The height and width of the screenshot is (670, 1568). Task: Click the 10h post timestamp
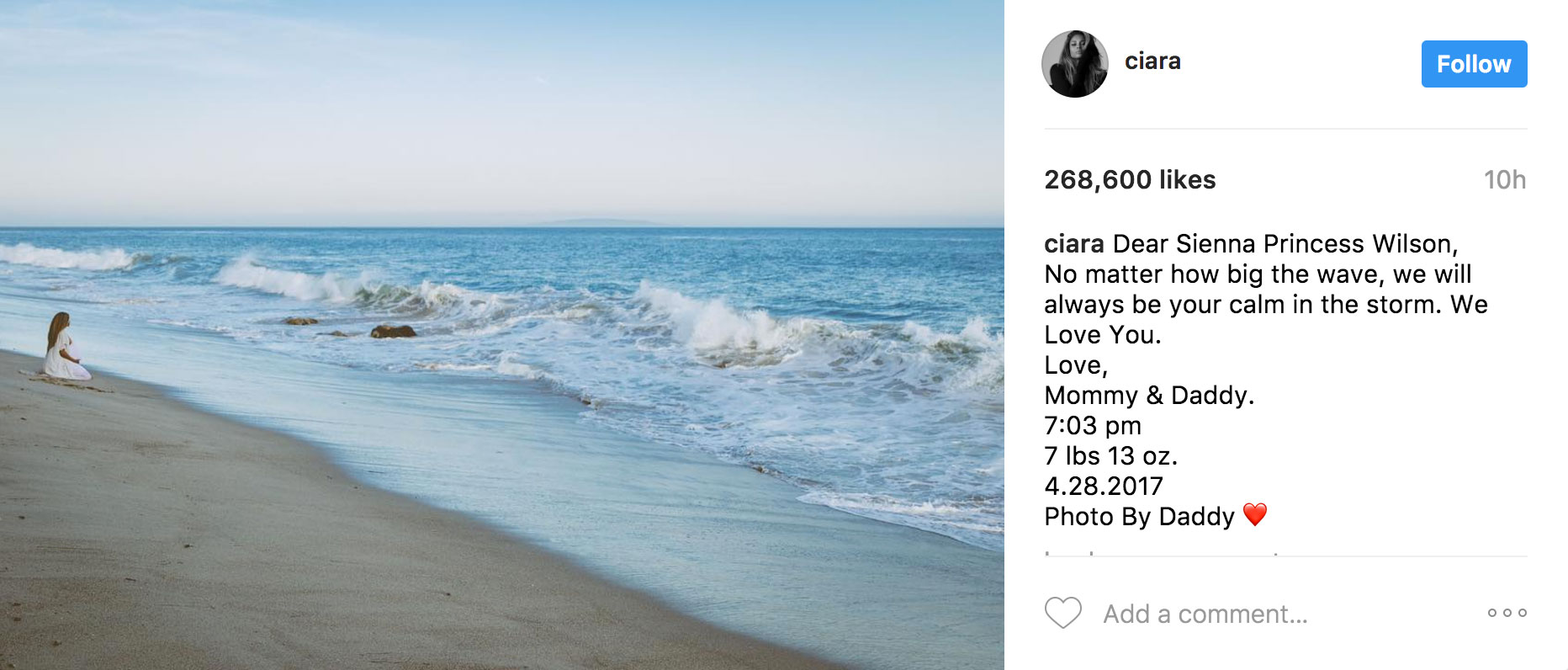click(1504, 179)
